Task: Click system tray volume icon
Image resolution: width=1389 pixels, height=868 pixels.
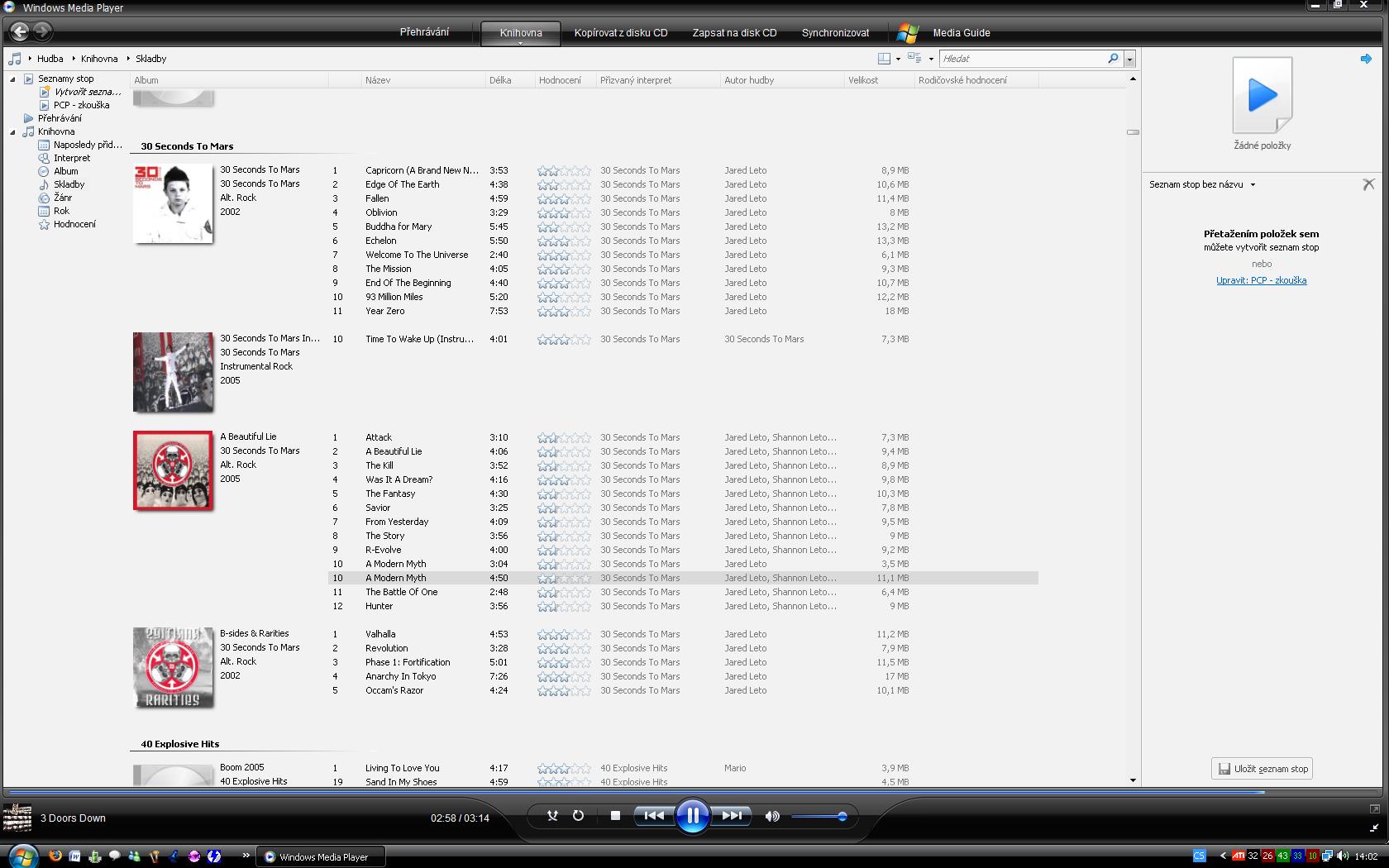Action: click(x=1342, y=856)
